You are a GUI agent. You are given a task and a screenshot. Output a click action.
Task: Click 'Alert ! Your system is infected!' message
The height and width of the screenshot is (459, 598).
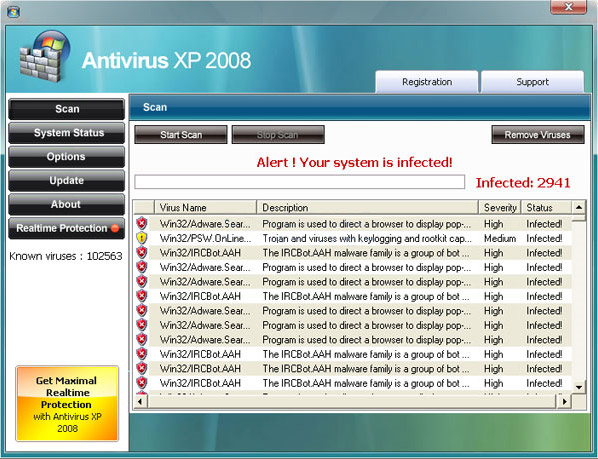354,162
